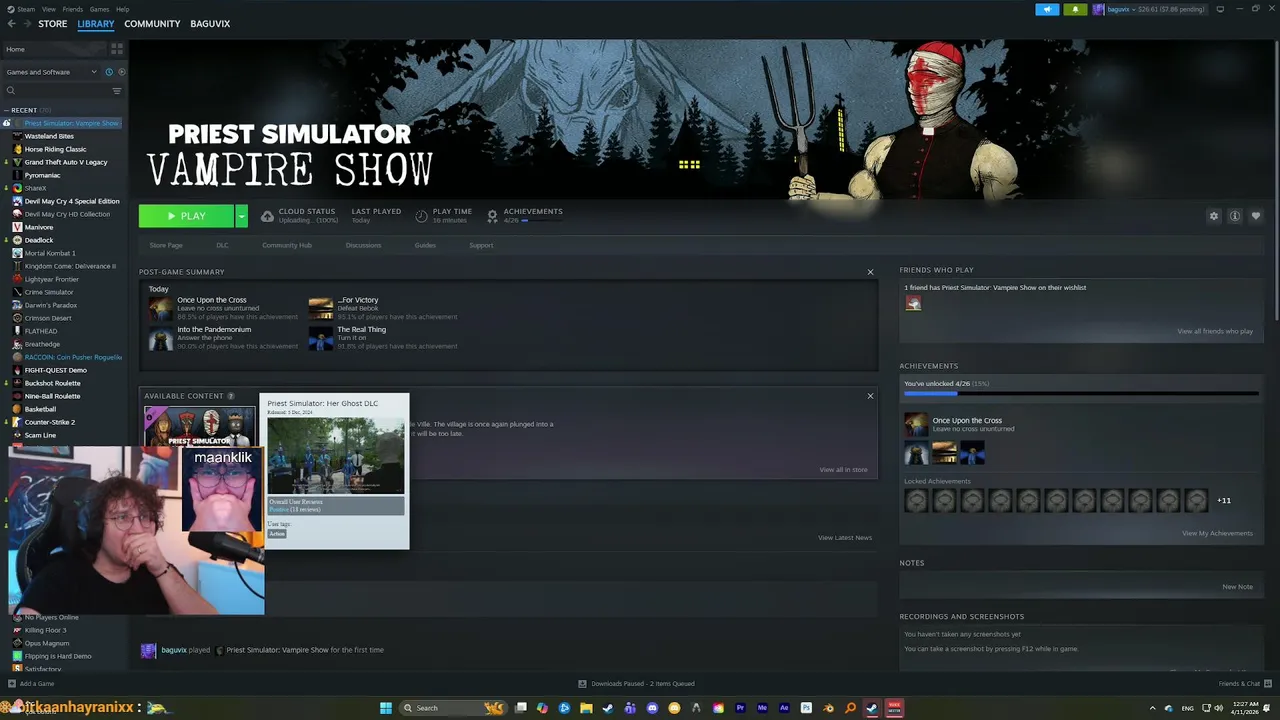The image size is (1280, 720).
Task: Select Counter-Strike 2 in library list
Action: (x=49, y=422)
